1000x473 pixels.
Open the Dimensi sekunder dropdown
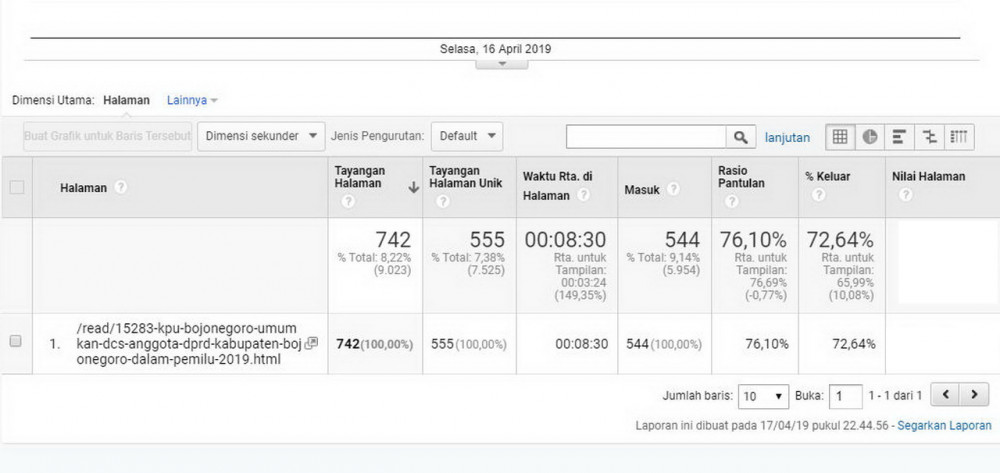[262, 136]
